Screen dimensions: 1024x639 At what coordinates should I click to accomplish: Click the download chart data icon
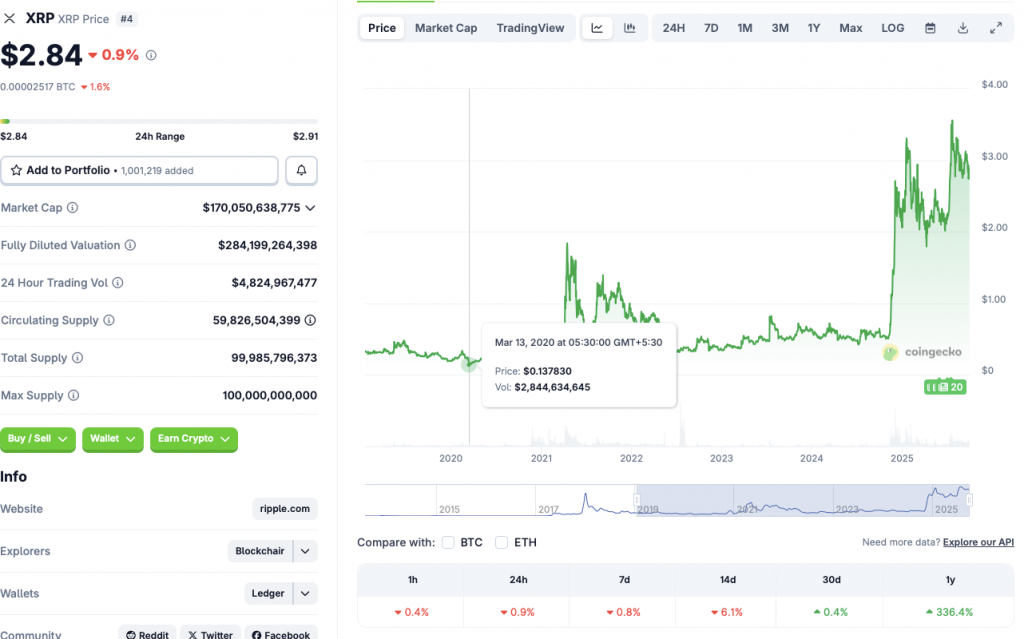(963, 28)
